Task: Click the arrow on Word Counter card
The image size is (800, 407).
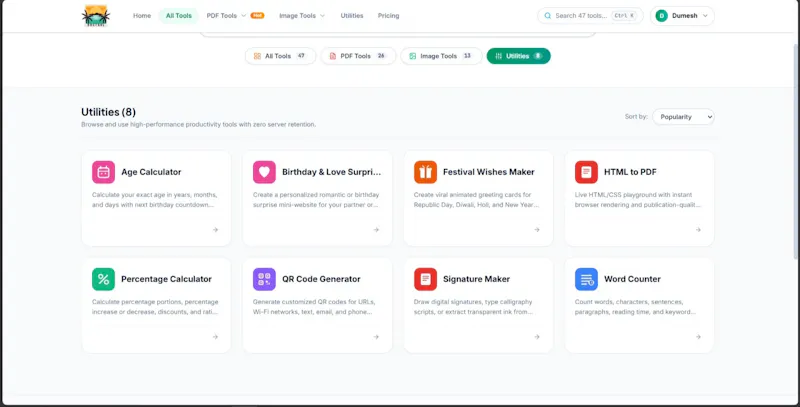Action: tap(698, 337)
